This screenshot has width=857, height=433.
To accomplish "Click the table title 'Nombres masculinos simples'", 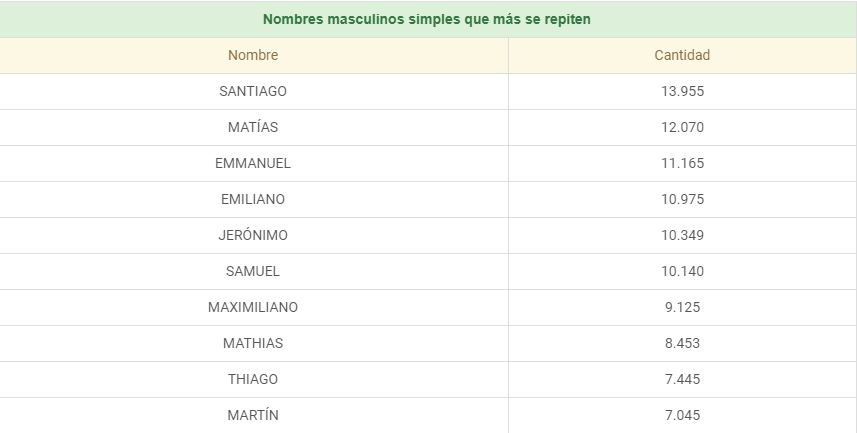I will (x=427, y=19).
